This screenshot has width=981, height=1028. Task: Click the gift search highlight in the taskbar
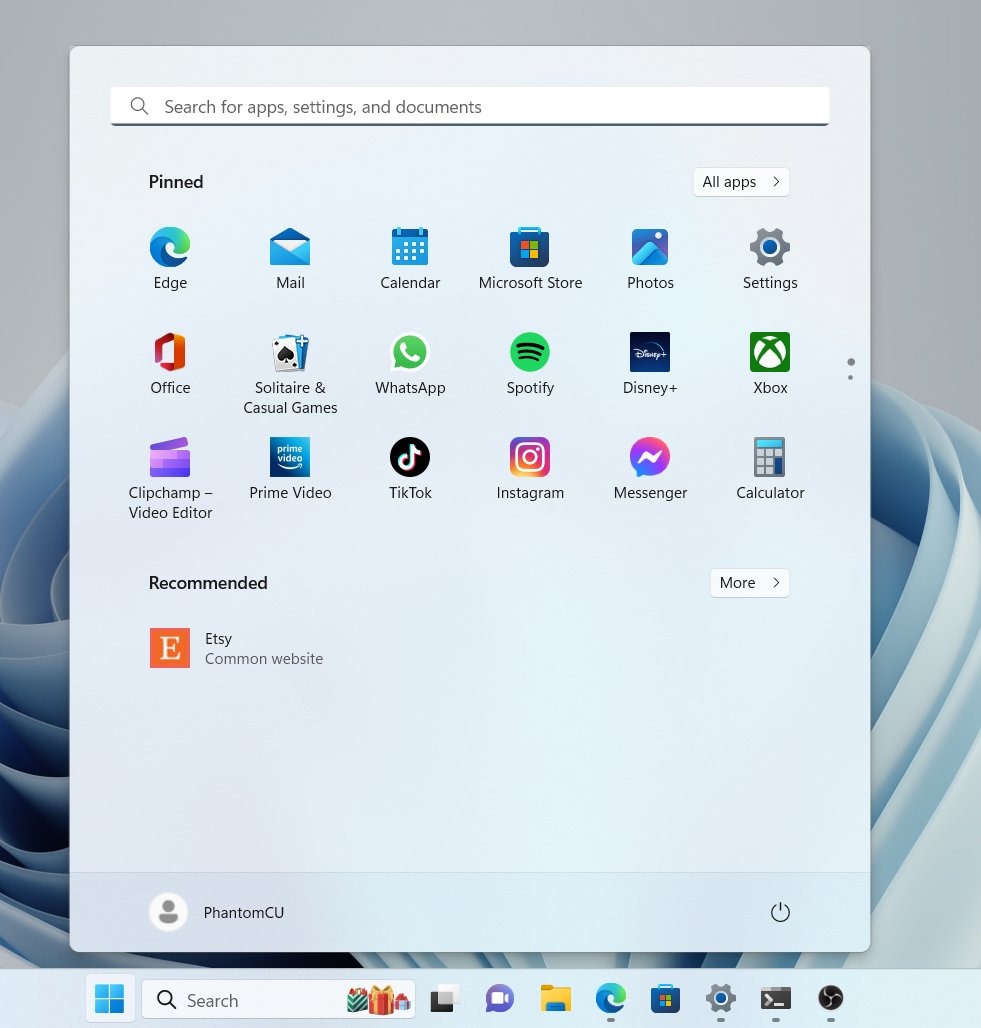coord(379,1000)
